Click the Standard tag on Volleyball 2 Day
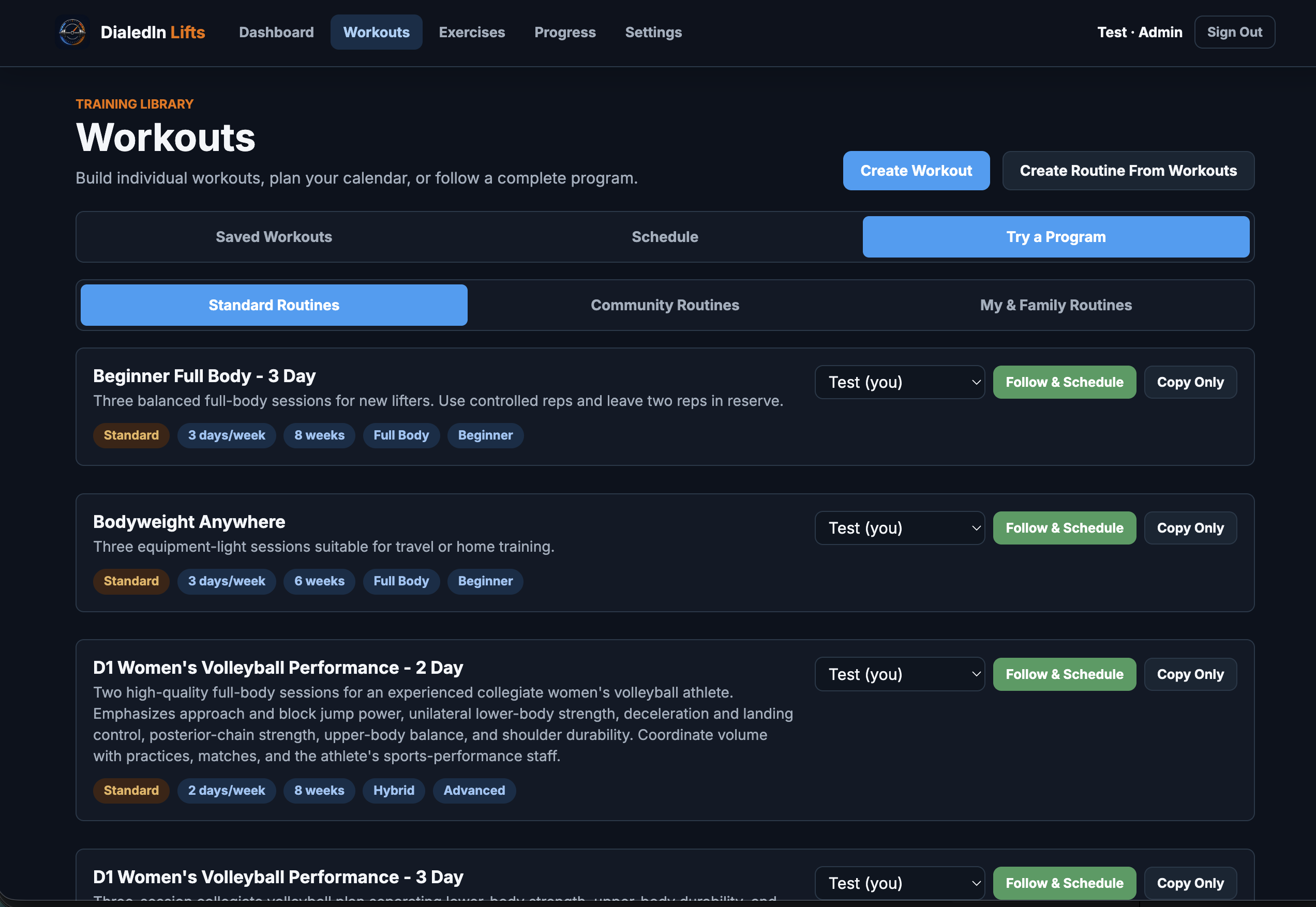The width and height of the screenshot is (1316, 907). tap(131, 791)
